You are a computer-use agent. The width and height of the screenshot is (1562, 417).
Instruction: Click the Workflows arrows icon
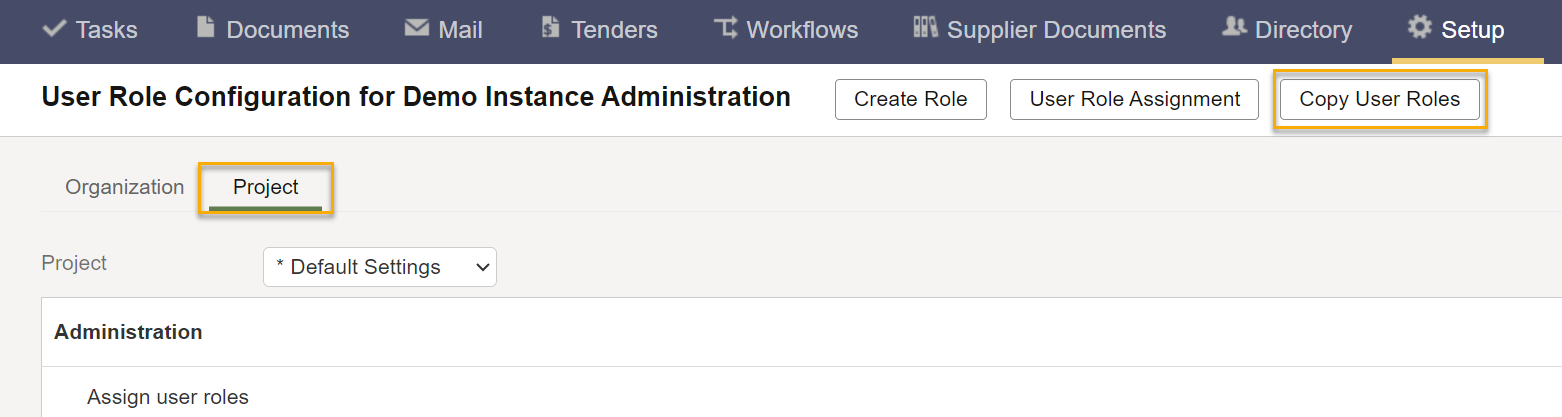click(726, 28)
